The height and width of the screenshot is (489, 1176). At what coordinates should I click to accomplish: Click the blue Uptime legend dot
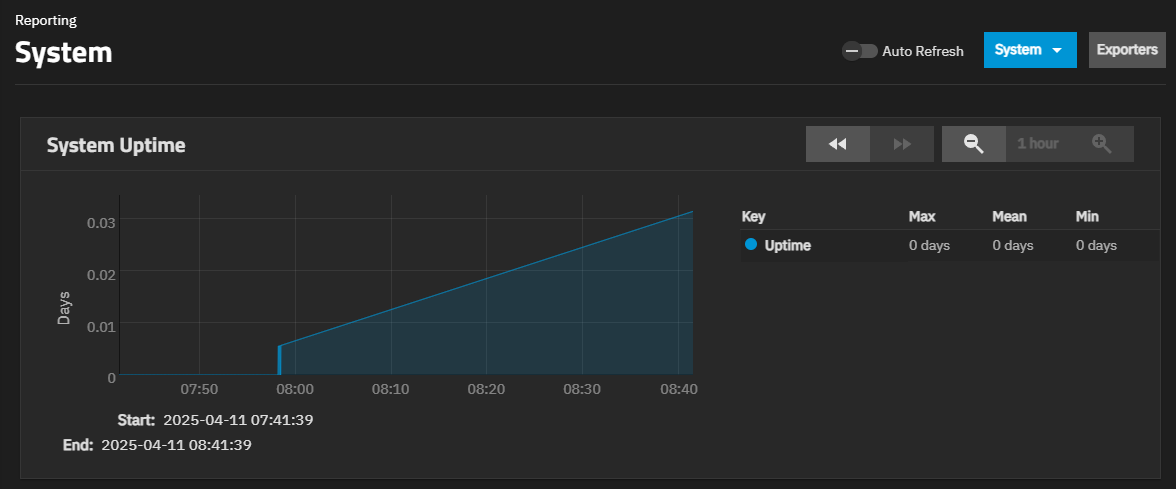751,245
